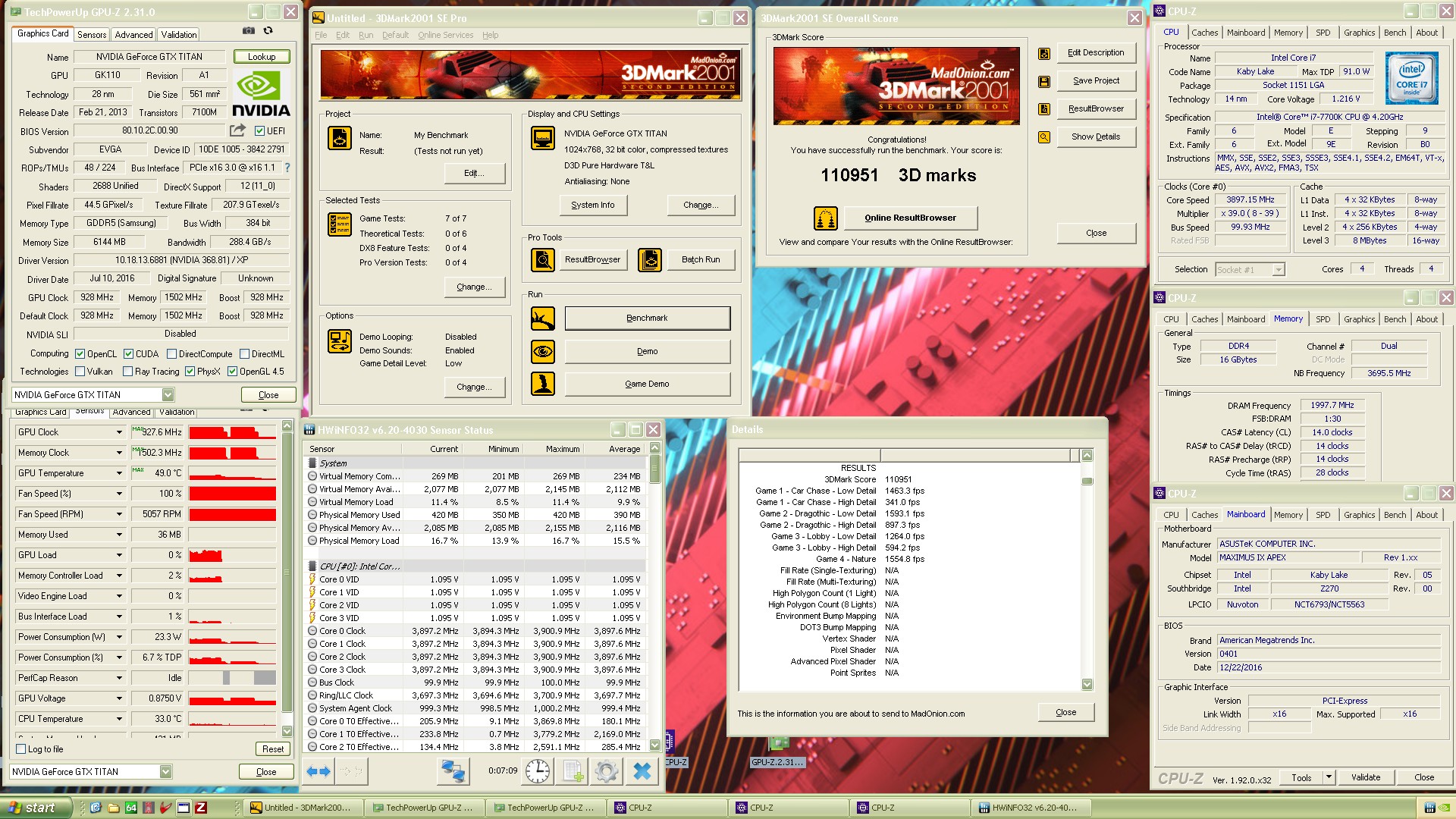Toggle CUDA checkbox
Image resolution: width=1456 pixels, height=819 pixels.
coord(129,354)
